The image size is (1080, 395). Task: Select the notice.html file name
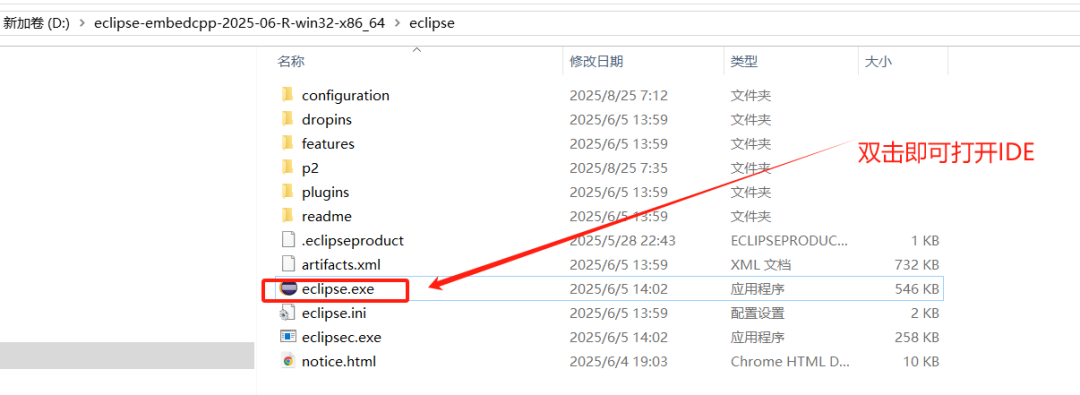coord(338,361)
